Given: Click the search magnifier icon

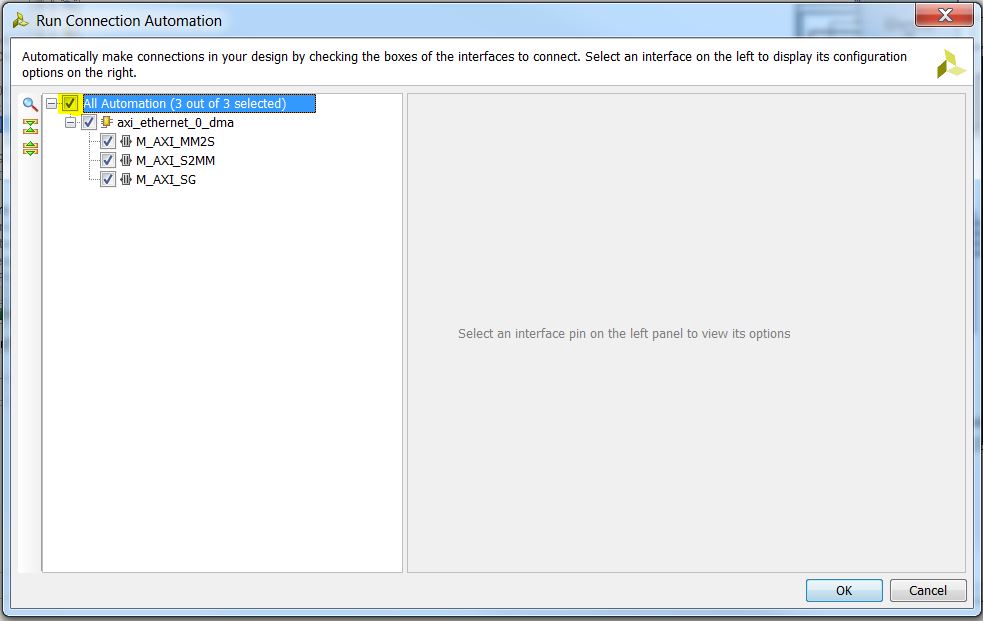Looking at the screenshot, I should (x=29, y=104).
